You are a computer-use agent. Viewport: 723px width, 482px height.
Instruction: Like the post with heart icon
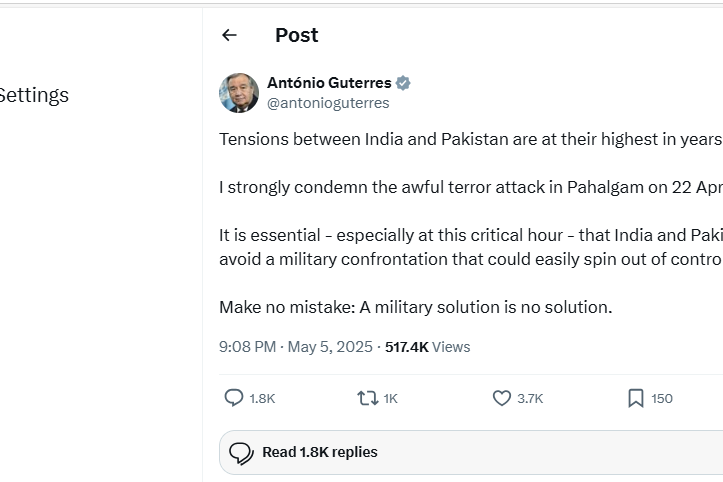502,398
